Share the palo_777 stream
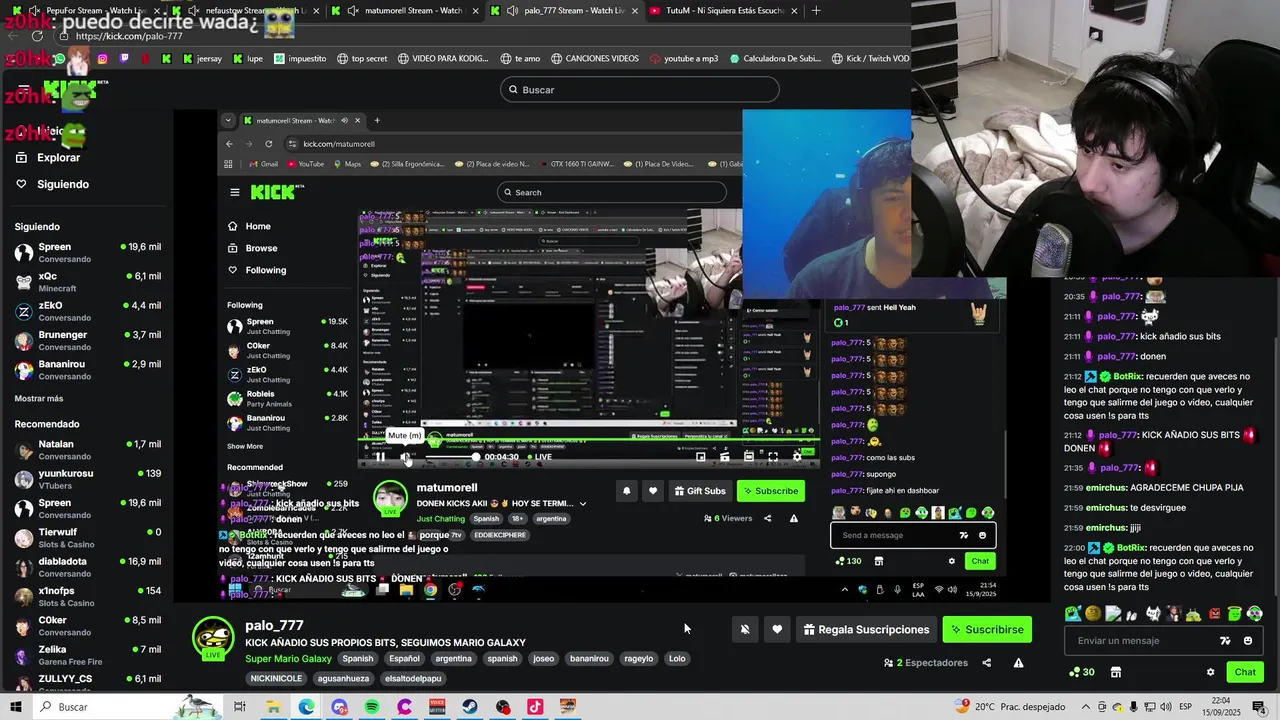 pos(986,663)
